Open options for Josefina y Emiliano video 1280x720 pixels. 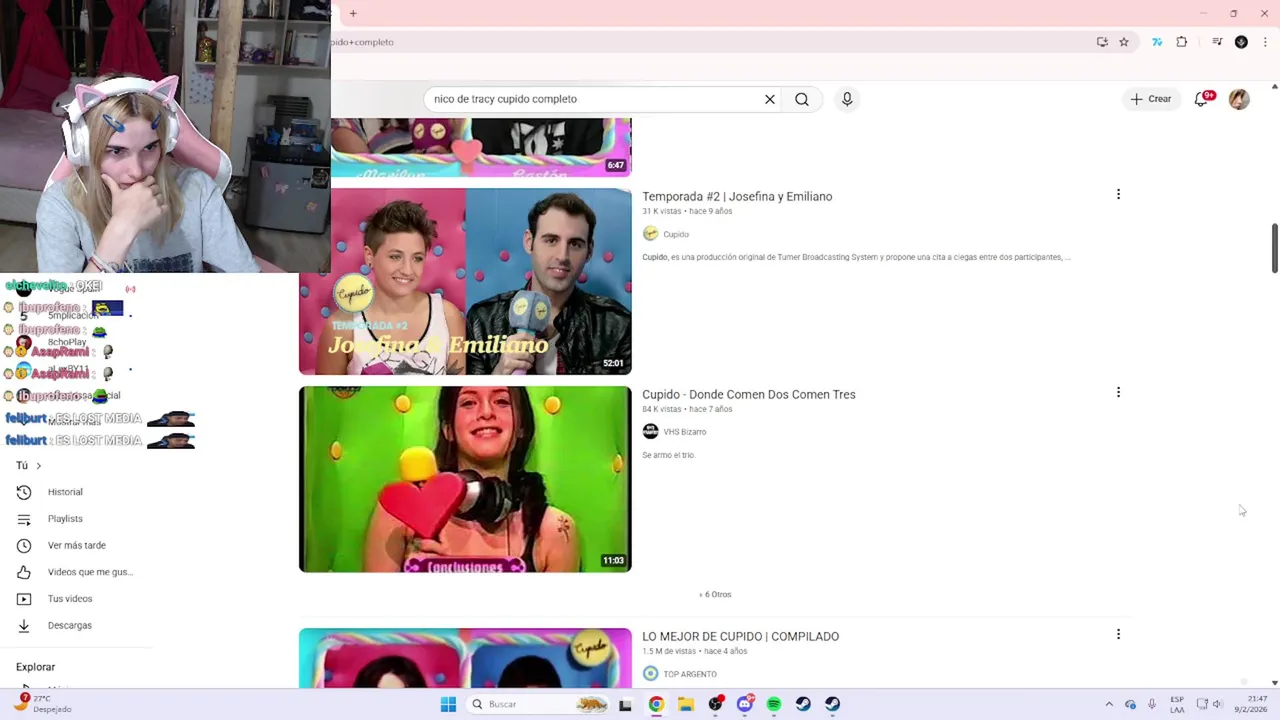(x=1118, y=195)
